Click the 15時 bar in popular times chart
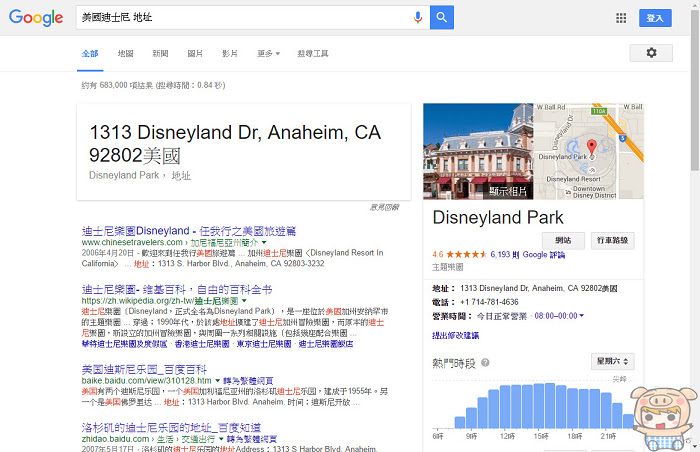This screenshot has width=700, height=452. [x=539, y=406]
